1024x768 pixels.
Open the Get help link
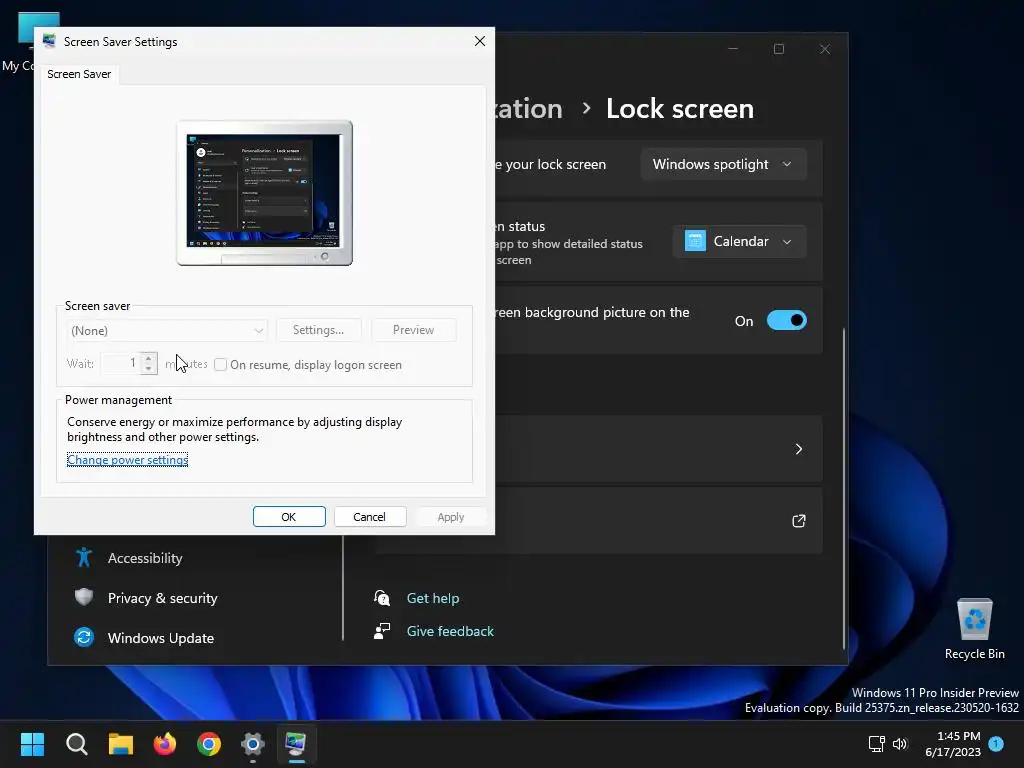click(x=433, y=598)
